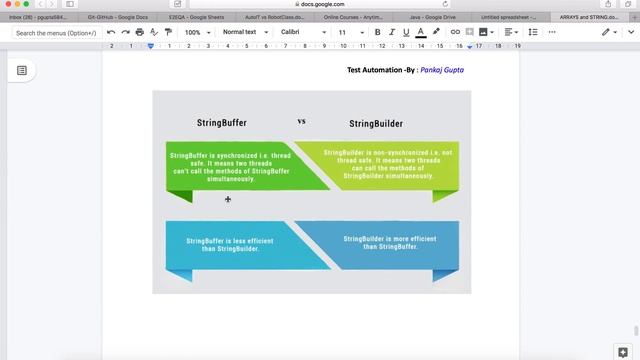The image size is (640, 360).
Task: Collapse the menus with chevron arrow
Action: [x=631, y=32]
